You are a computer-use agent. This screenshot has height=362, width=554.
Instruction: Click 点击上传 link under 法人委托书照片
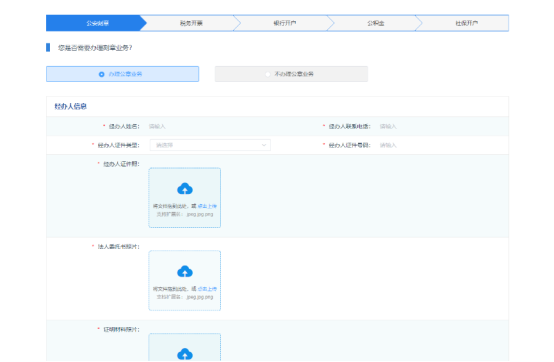tap(207, 289)
